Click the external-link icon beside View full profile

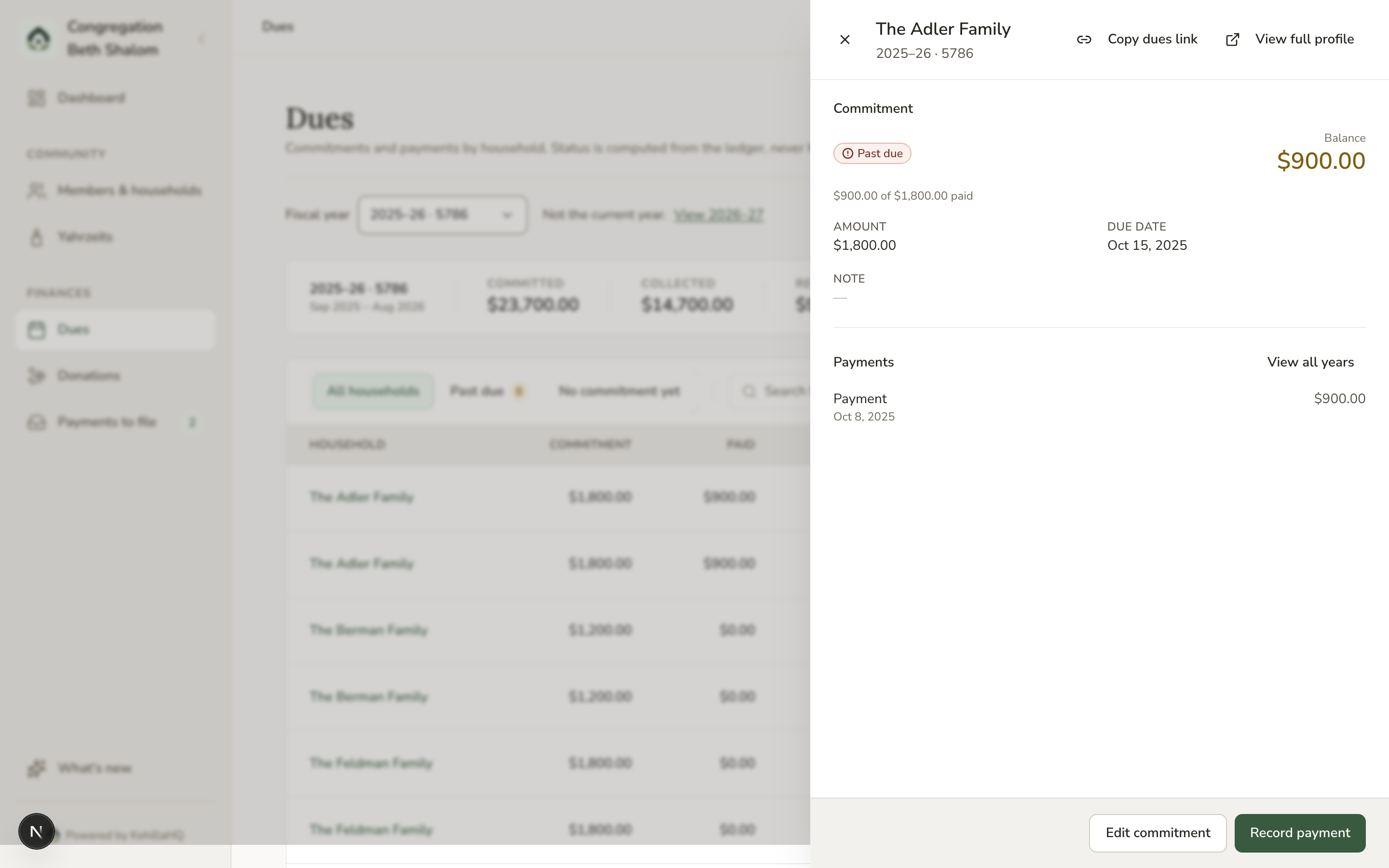[x=1232, y=40]
